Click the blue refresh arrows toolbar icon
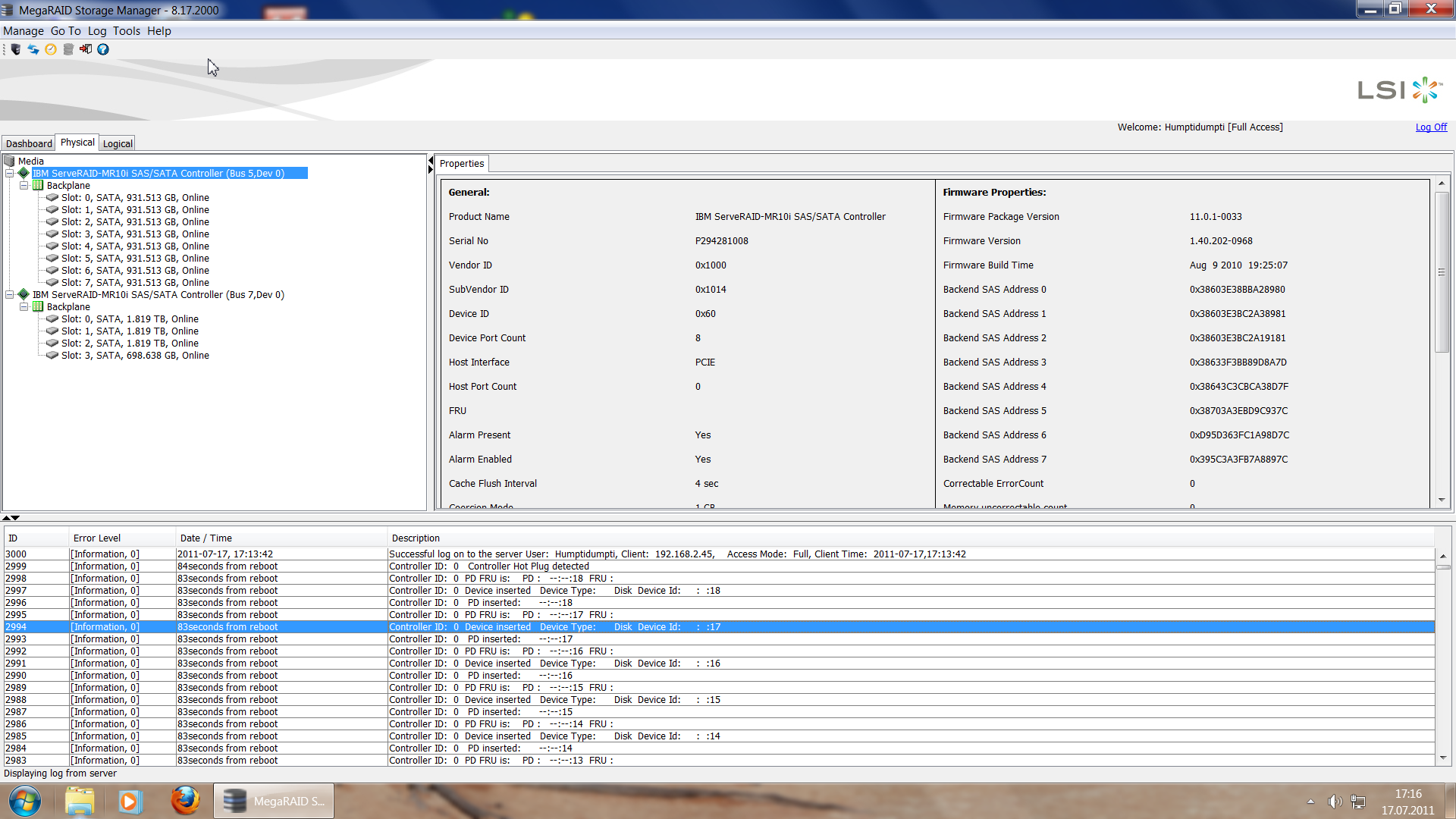1456x819 pixels. 33,49
